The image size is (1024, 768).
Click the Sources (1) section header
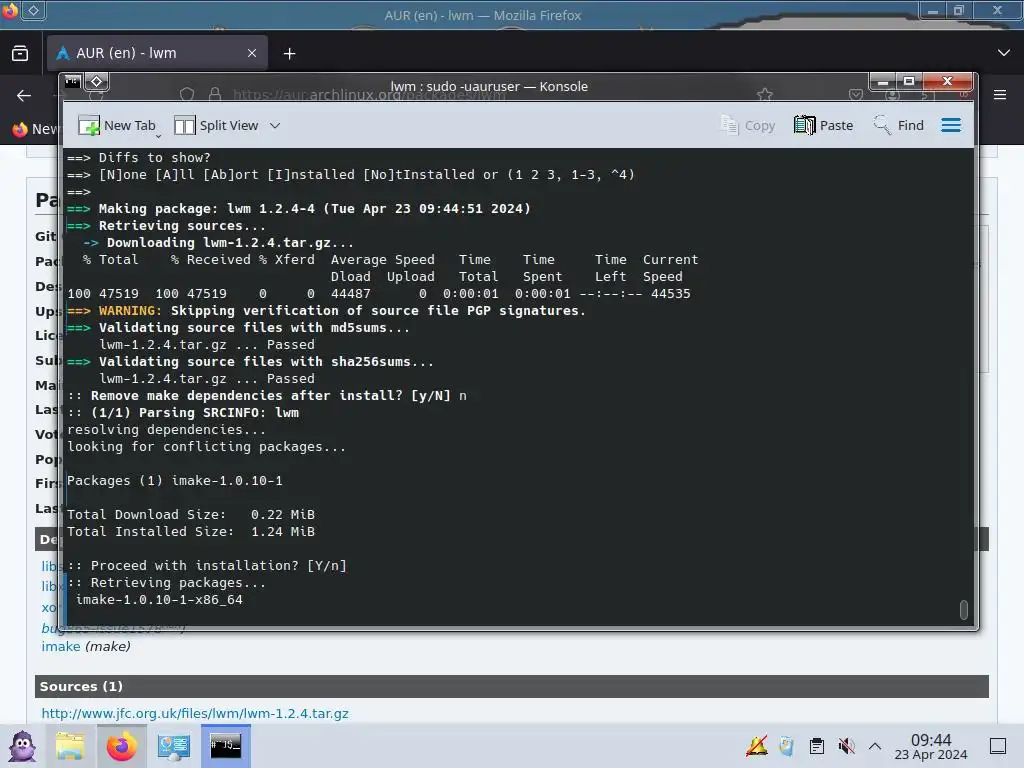(511, 686)
